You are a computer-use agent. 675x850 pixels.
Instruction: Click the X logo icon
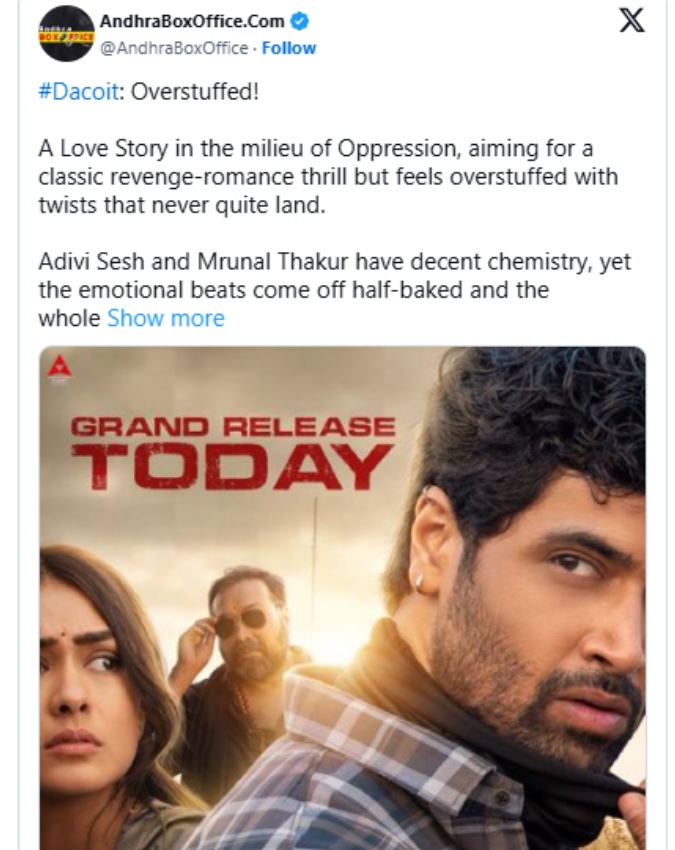[631, 21]
